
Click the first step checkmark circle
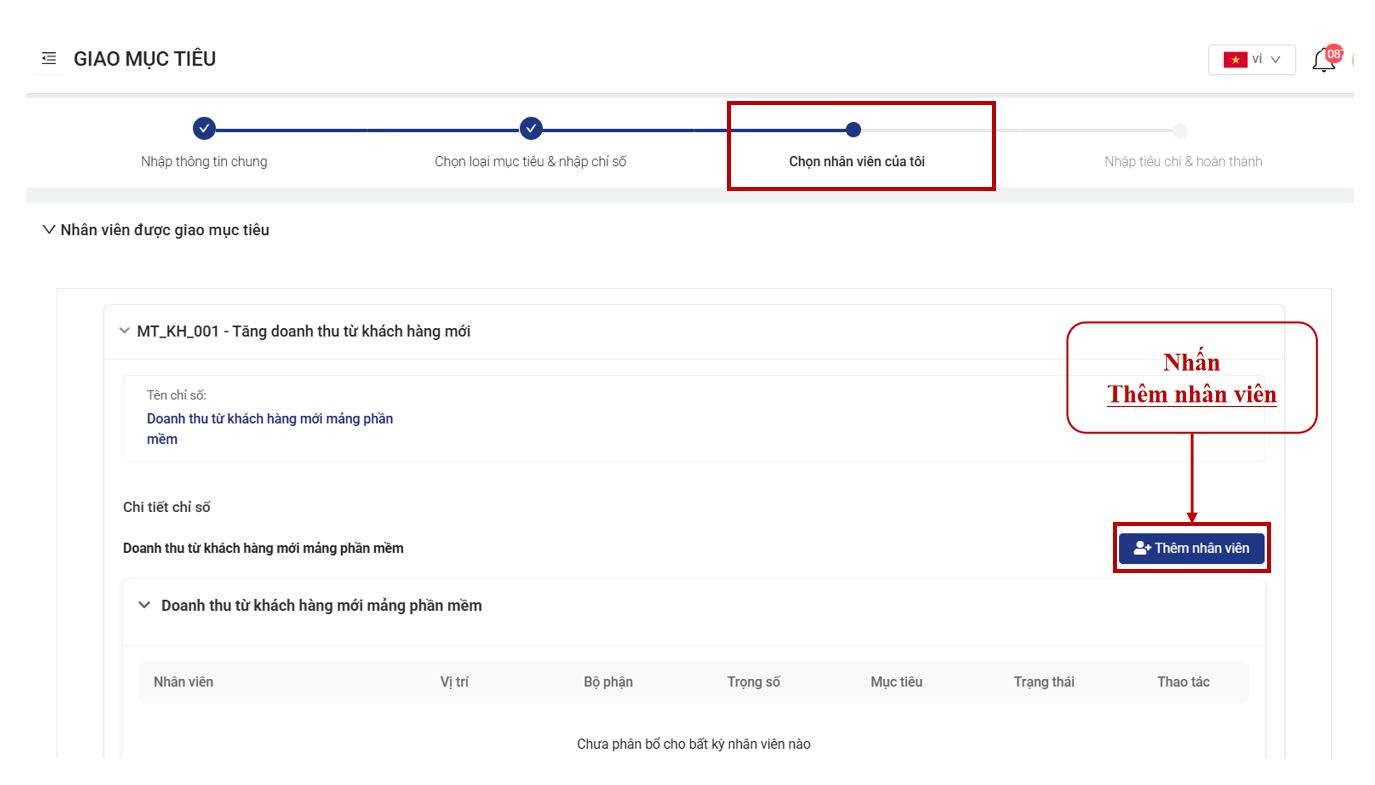(204, 129)
